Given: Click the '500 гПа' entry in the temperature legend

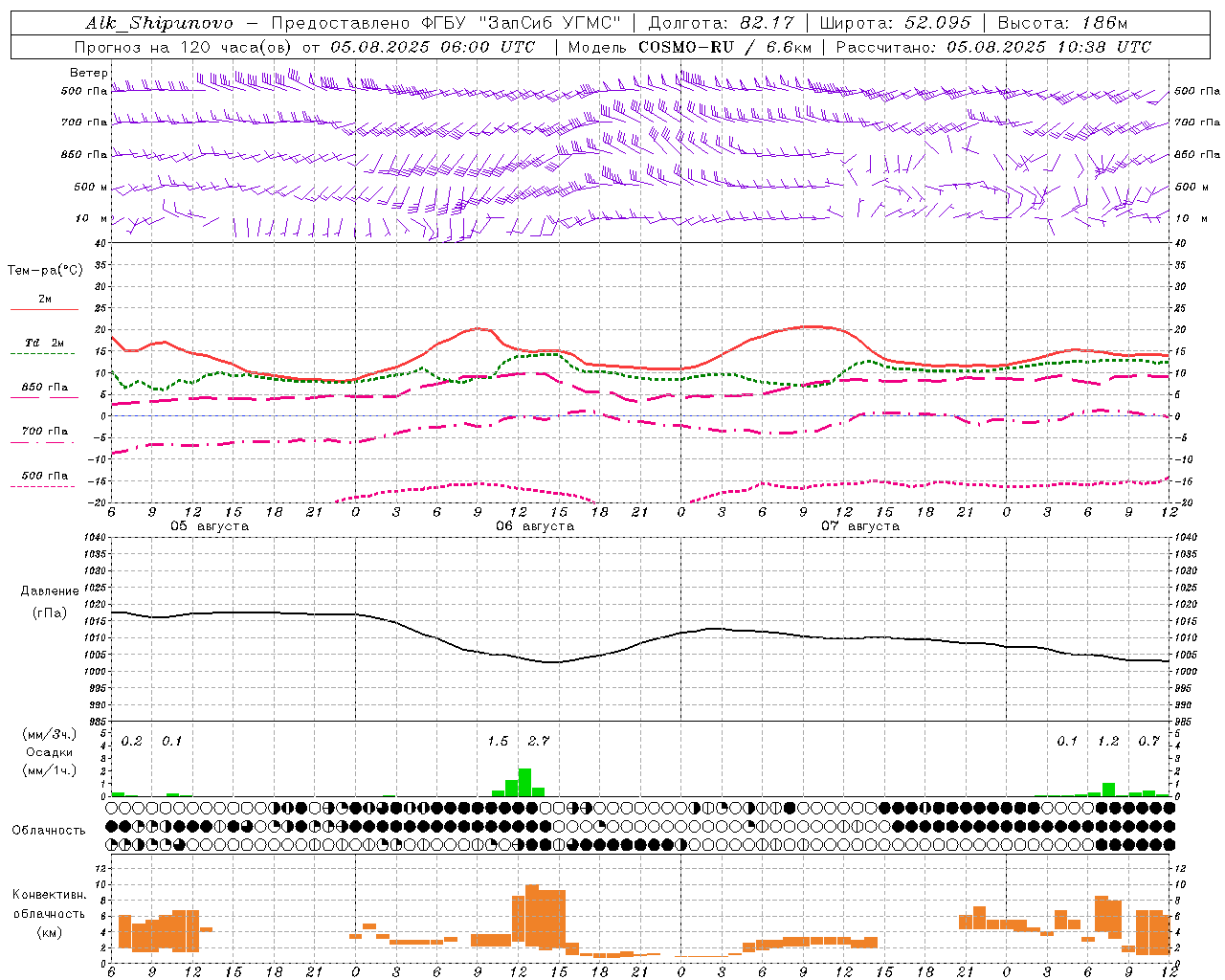Looking at the screenshot, I should tap(45, 476).
